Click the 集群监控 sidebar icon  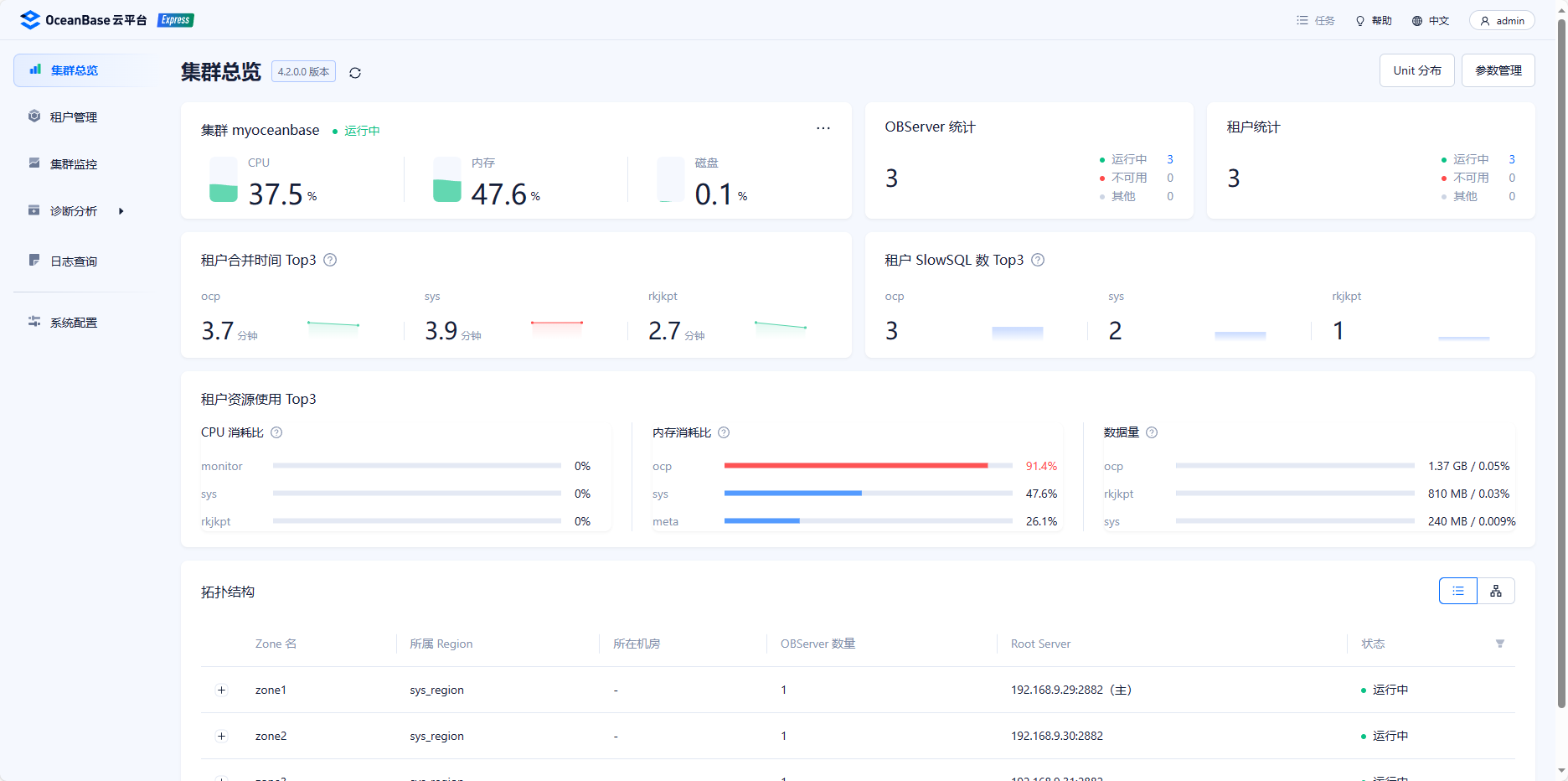(x=34, y=163)
